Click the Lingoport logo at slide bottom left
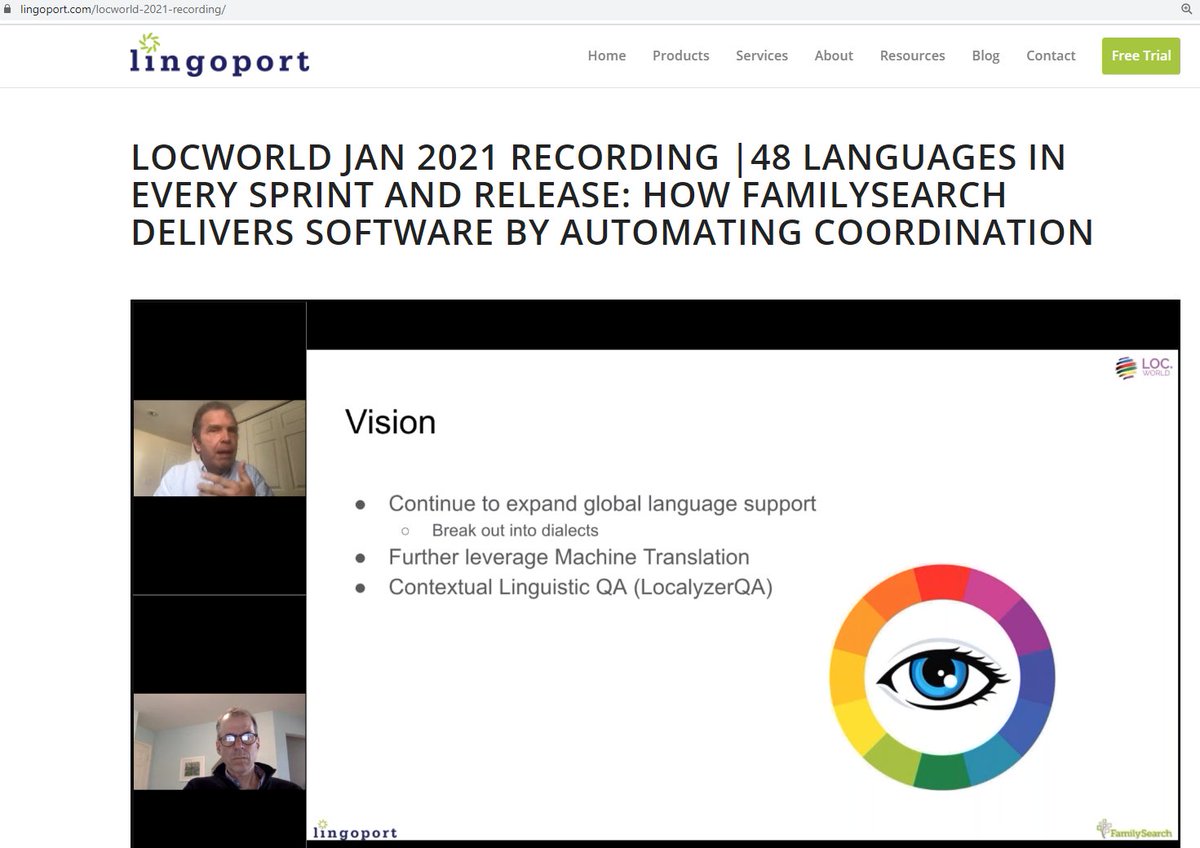This screenshot has width=1200, height=848. pos(355,829)
